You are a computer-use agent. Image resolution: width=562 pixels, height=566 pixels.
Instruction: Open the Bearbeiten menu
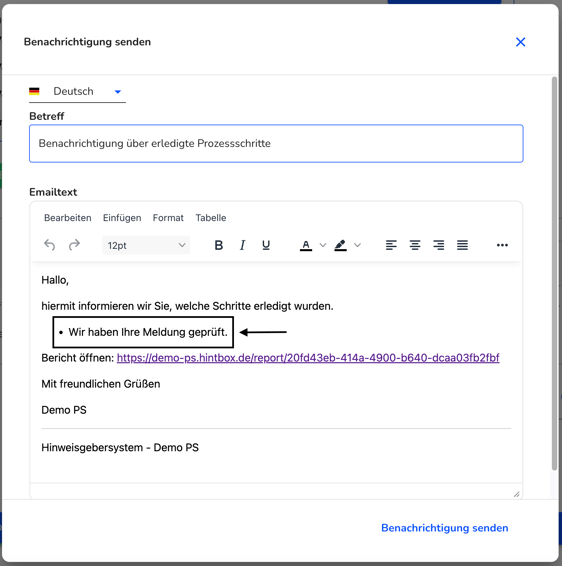coord(67,218)
